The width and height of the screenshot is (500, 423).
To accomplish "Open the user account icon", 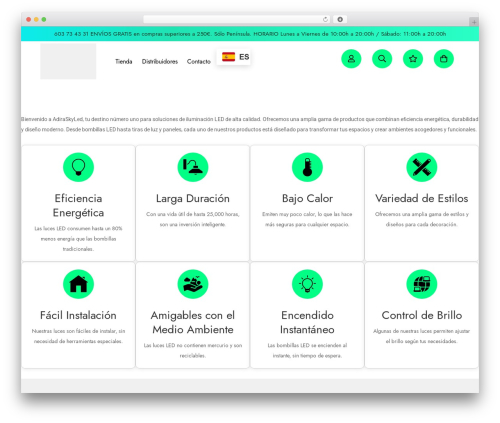I will pyautogui.click(x=351, y=59).
